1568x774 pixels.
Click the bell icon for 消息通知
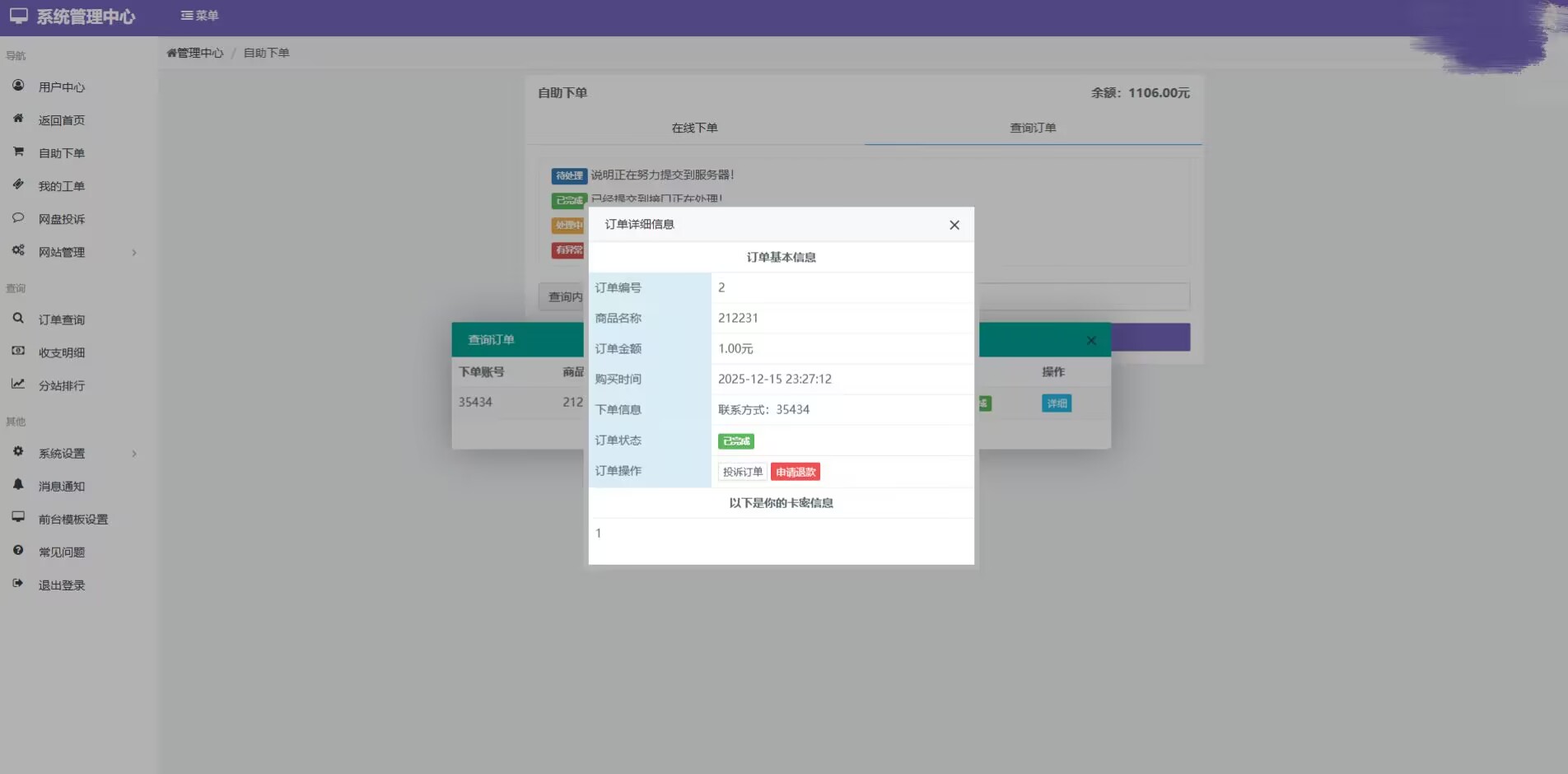tap(18, 485)
